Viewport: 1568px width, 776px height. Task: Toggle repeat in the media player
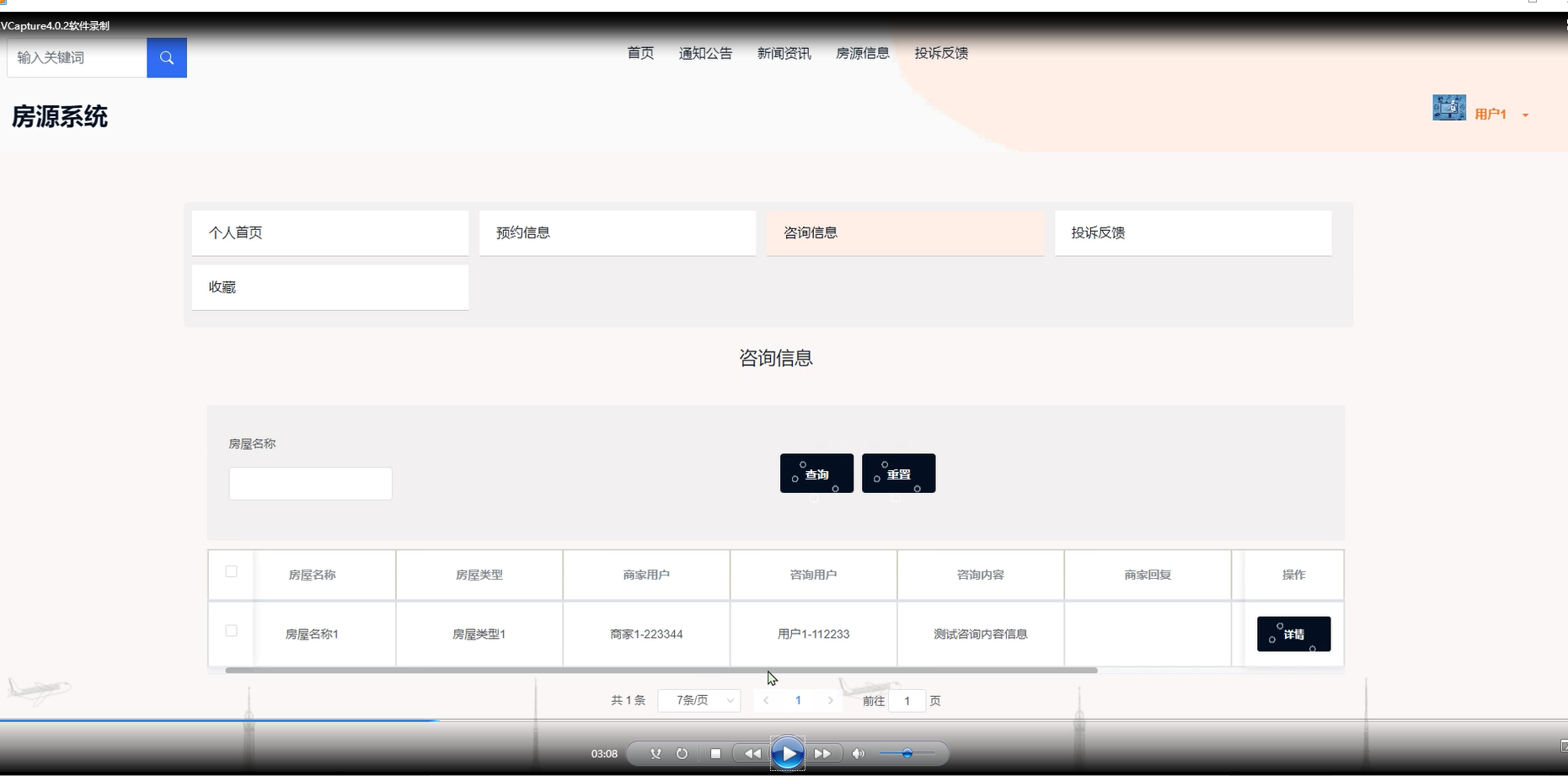[x=682, y=753]
